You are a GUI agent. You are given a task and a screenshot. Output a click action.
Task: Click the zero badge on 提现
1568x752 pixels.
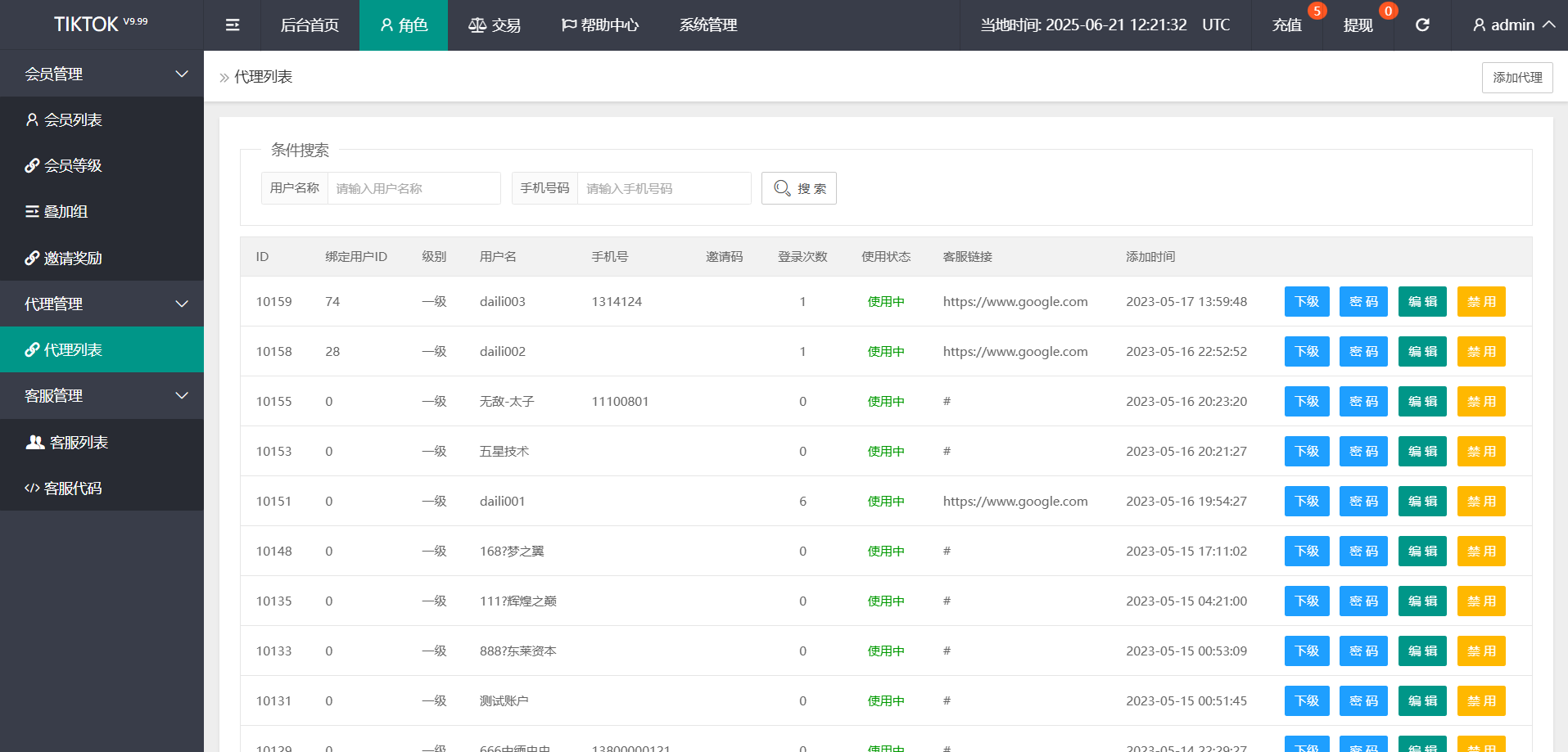click(x=1388, y=11)
